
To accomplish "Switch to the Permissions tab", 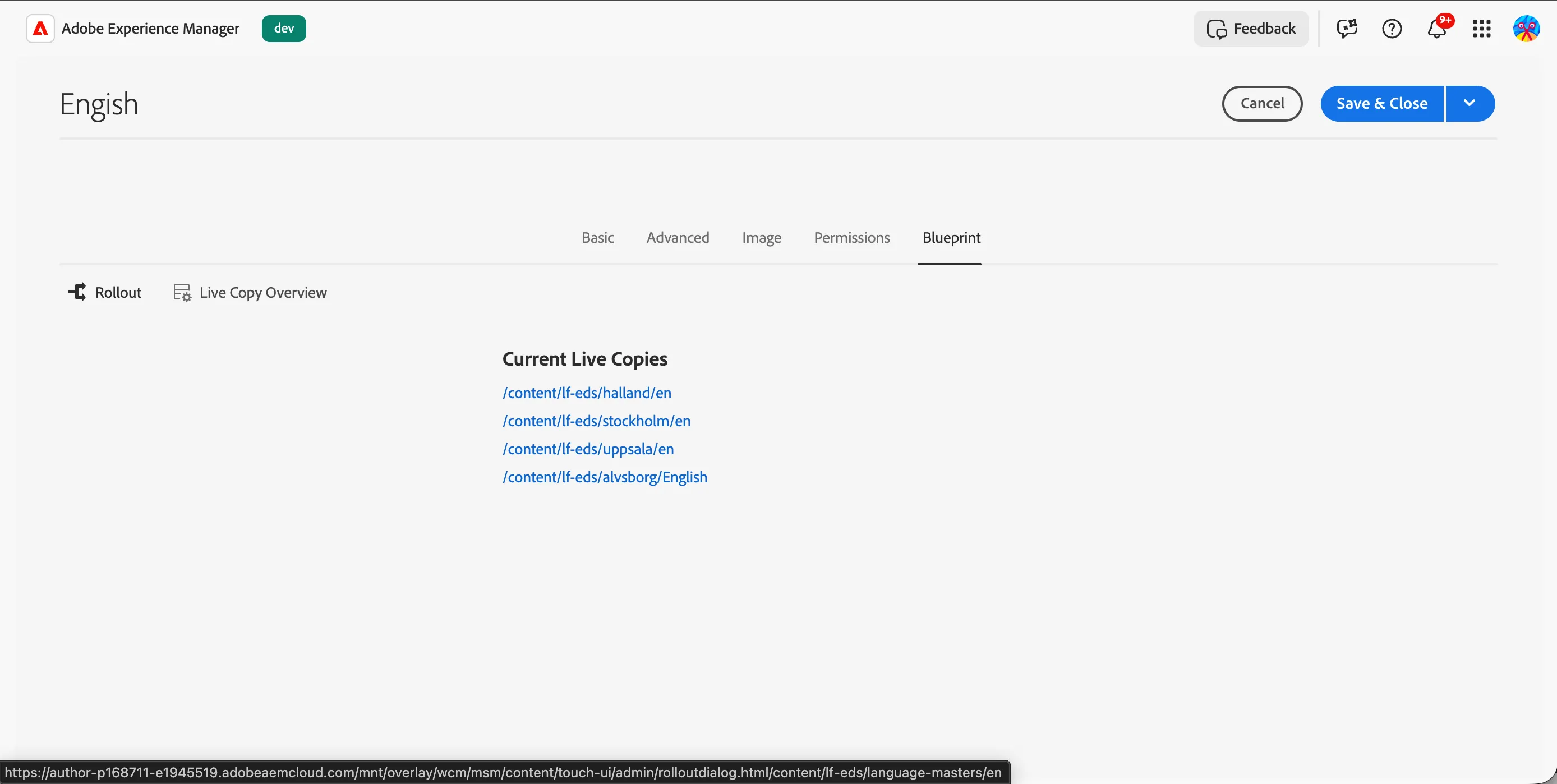I will 851,238.
